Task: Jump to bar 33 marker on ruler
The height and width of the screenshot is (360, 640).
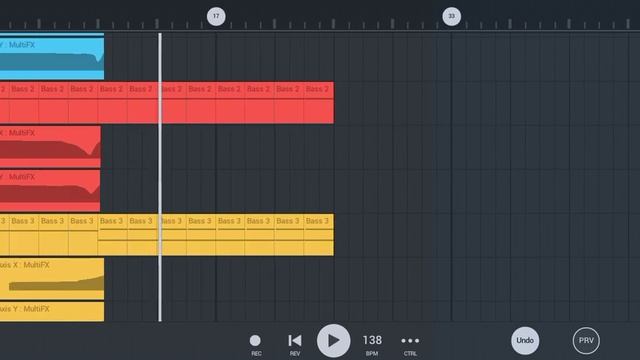Action: pyautogui.click(x=451, y=16)
